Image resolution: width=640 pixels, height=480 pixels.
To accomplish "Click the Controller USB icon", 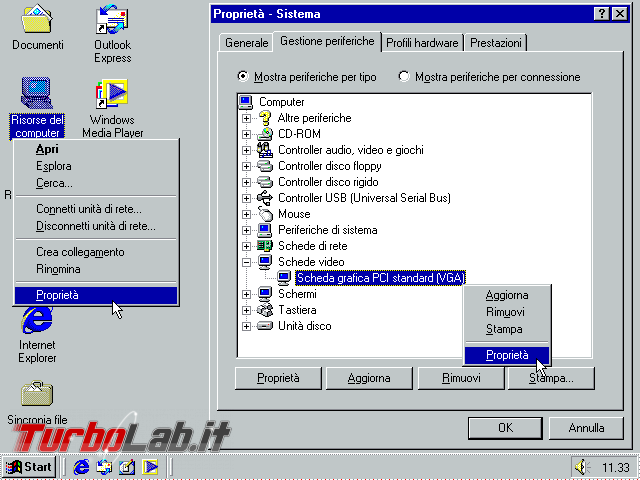I will pyautogui.click(x=264, y=198).
